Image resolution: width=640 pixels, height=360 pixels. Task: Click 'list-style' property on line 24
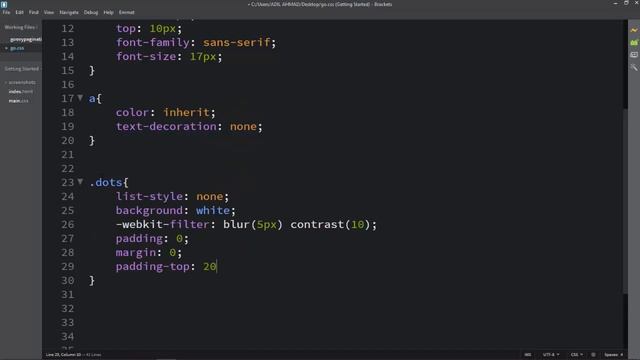149,196
